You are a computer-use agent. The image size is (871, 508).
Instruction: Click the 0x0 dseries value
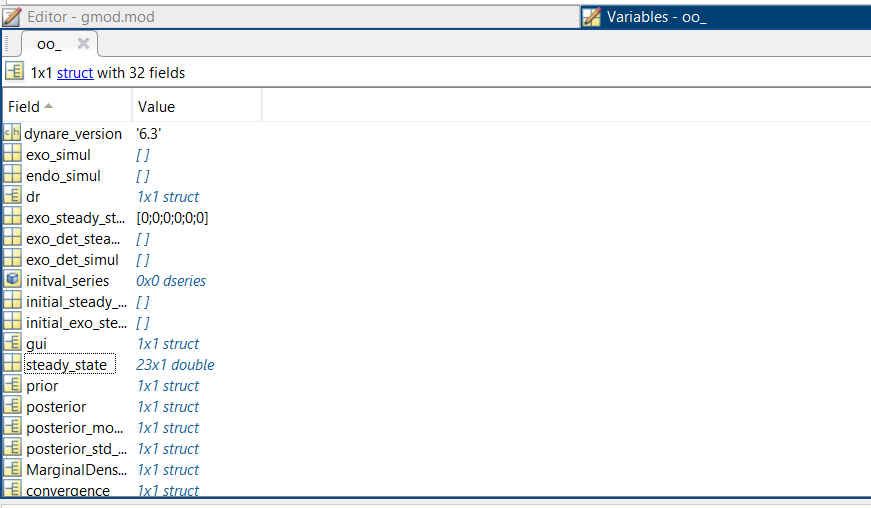(x=171, y=281)
